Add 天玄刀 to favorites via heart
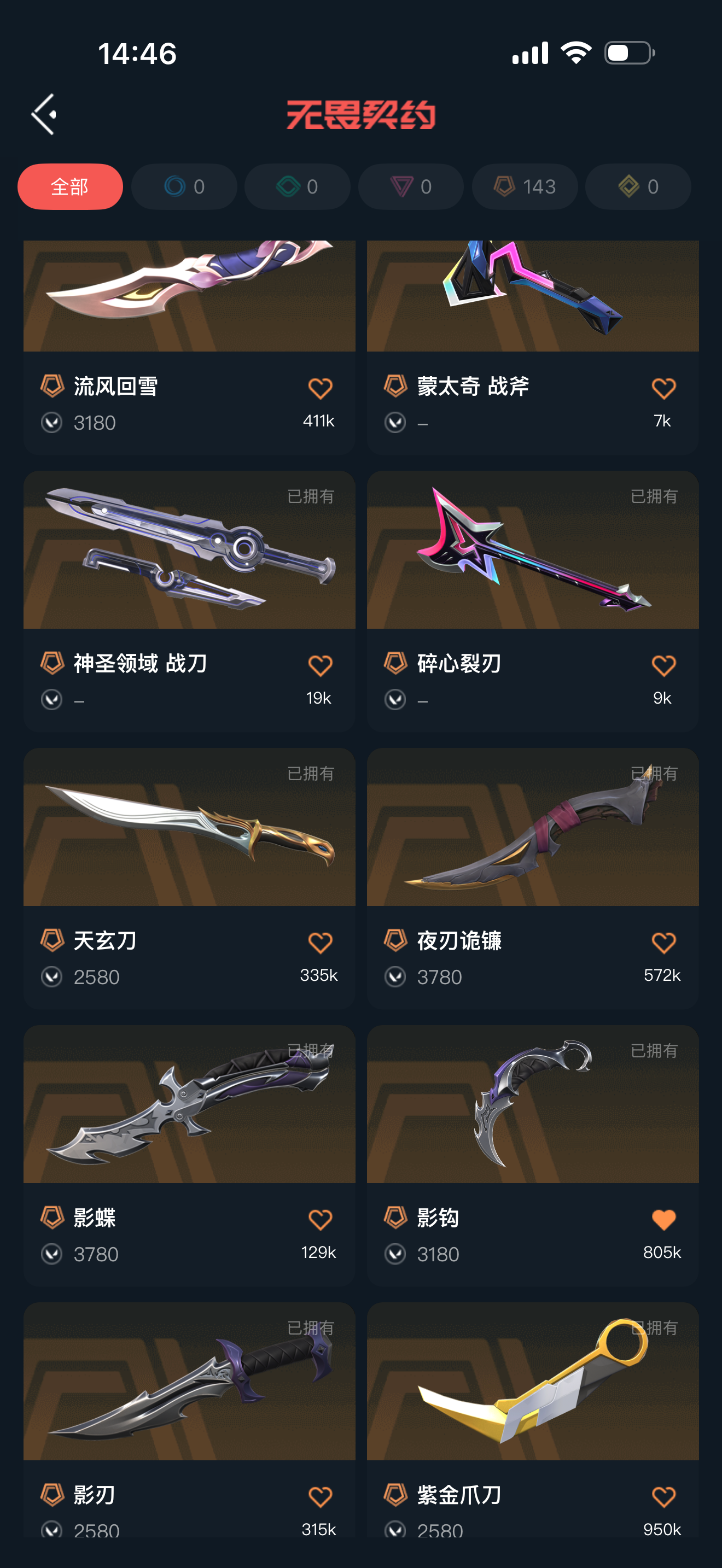 click(320, 943)
